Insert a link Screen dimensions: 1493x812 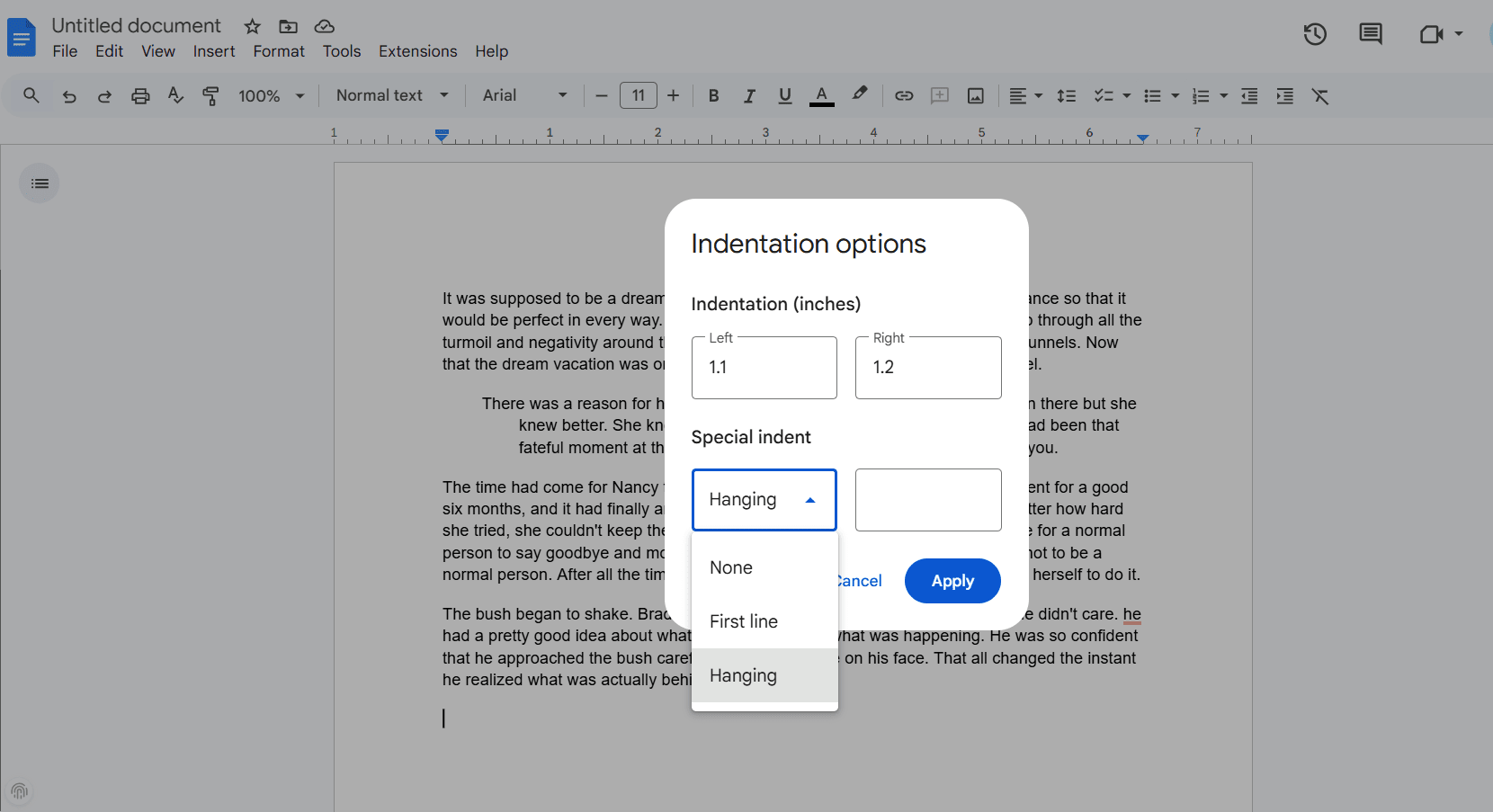point(904,96)
